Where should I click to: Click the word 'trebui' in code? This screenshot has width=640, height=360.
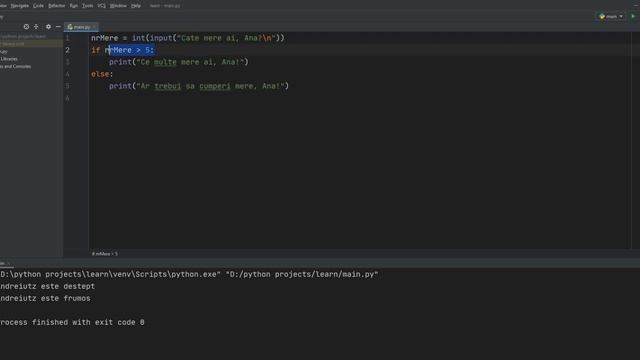(x=167, y=86)
